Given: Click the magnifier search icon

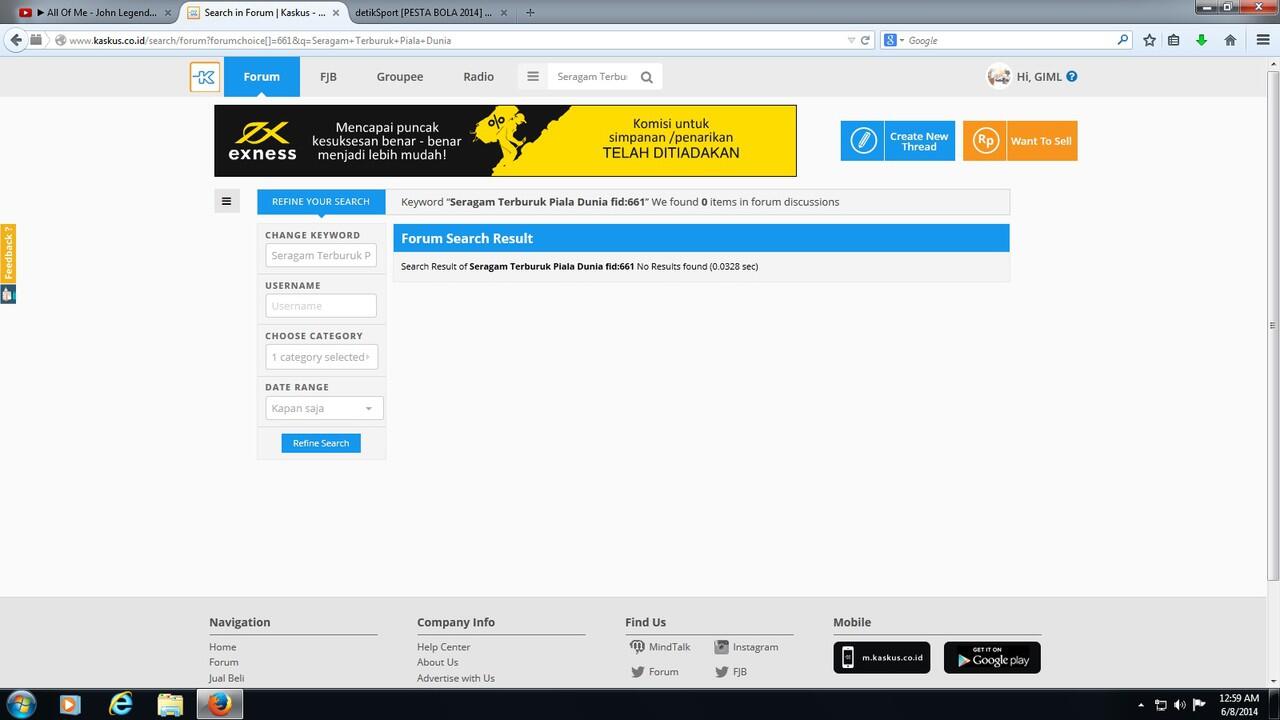Looking at the screenshot, I should pyautogui.click(x=647, y=77).
